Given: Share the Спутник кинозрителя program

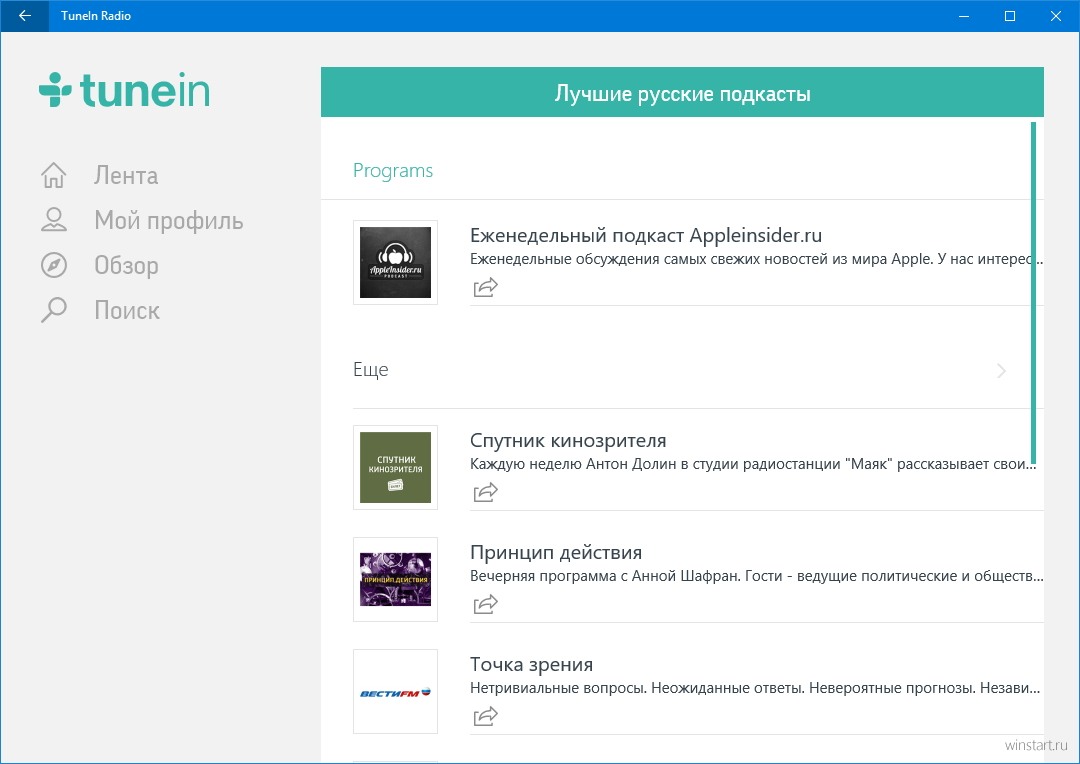Looking at the screenshot, I should [485, 492].
